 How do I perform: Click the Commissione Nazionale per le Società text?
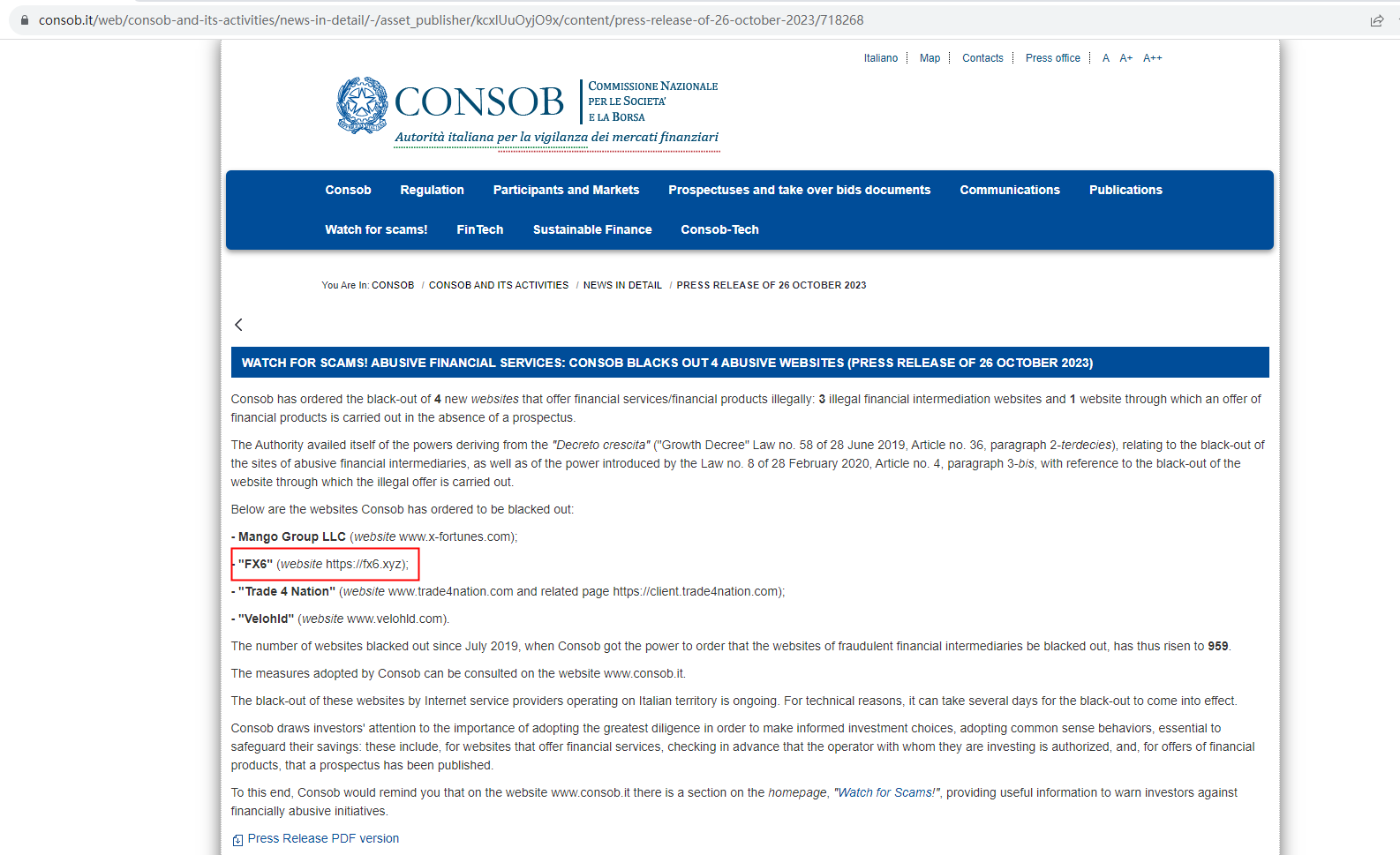pos(653,101)
